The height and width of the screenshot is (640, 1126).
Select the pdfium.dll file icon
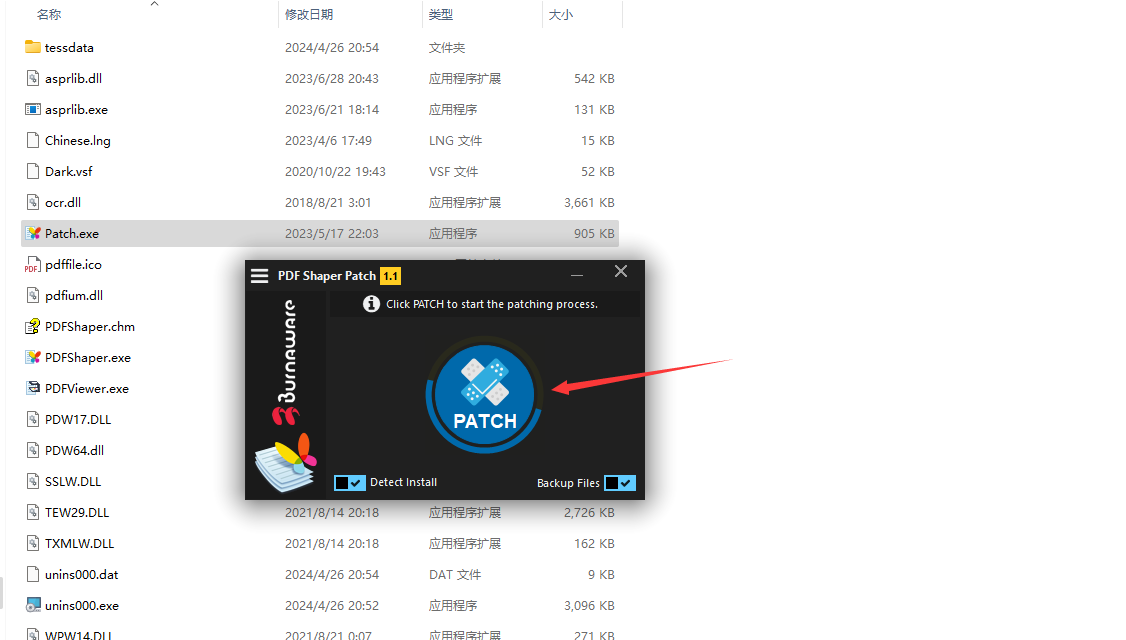coord(32,295)
